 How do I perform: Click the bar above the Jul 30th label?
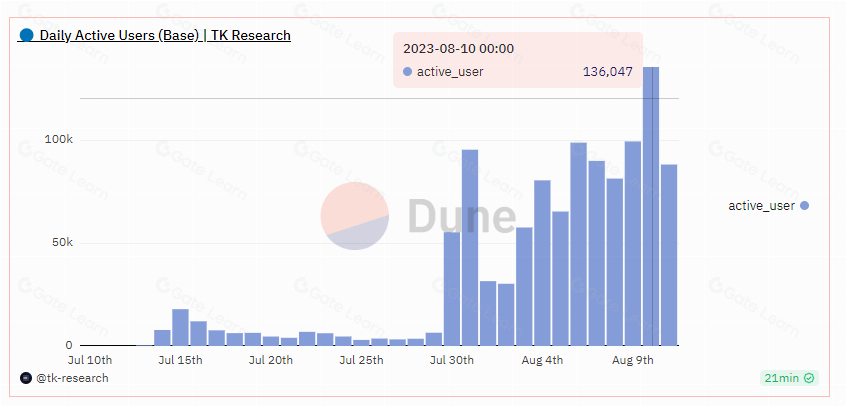(x=452, y=289)
